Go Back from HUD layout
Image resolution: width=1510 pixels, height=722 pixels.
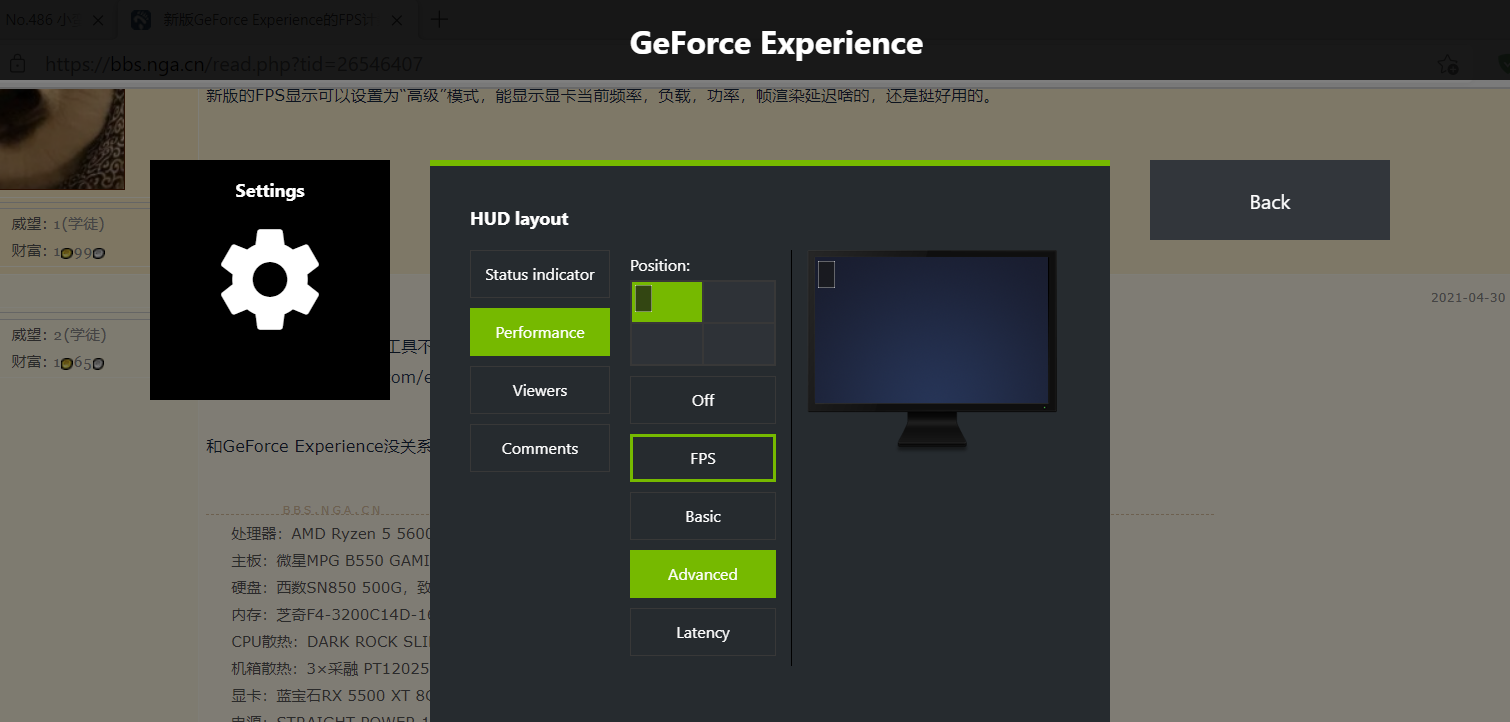click(x=1269, y=200)
